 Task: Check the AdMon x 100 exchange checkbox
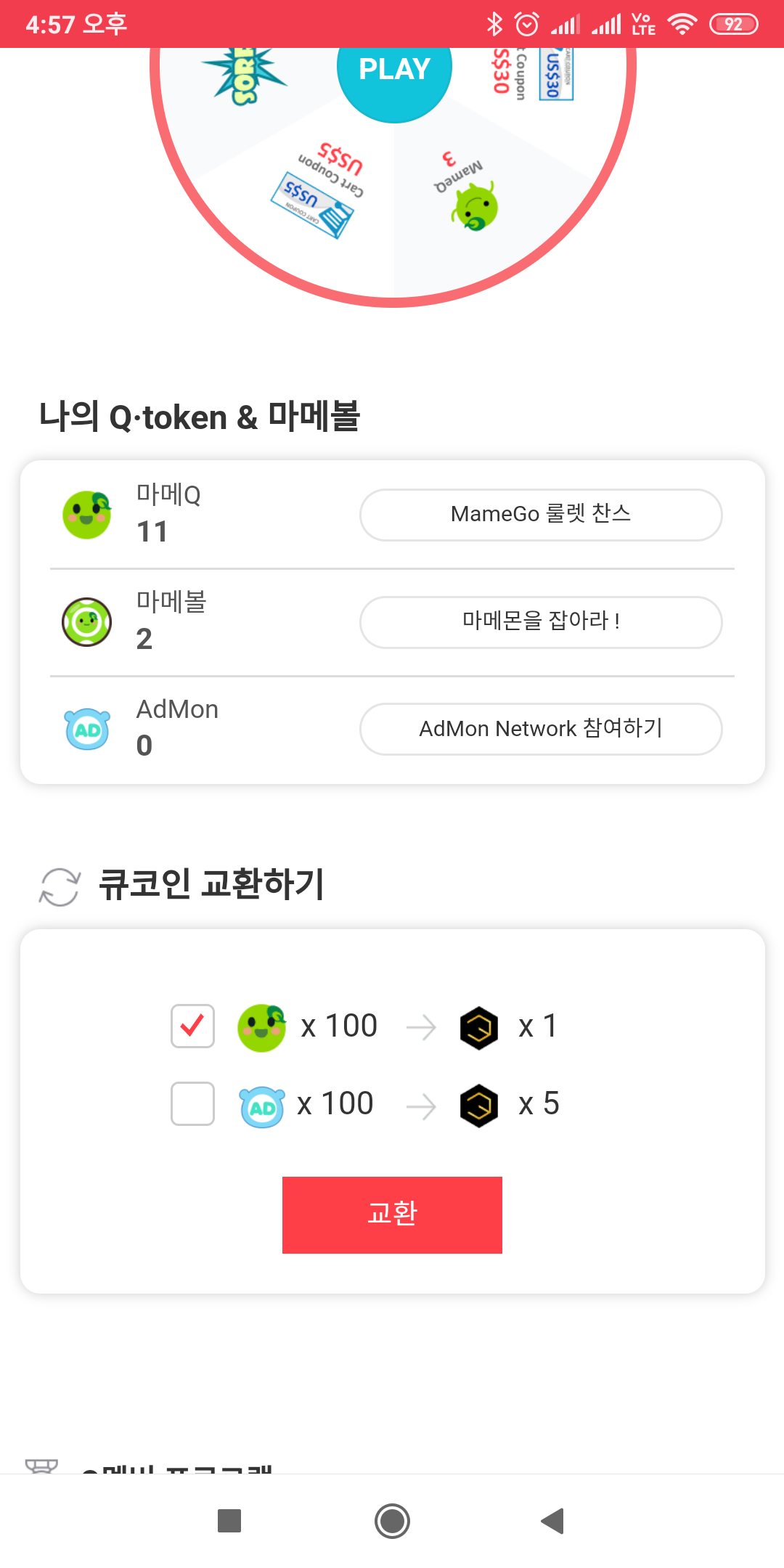[x=192, y=1103]
